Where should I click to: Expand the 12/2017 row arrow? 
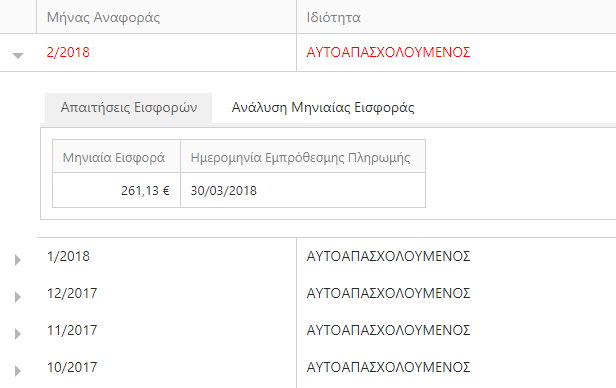[x=18, y=297]
